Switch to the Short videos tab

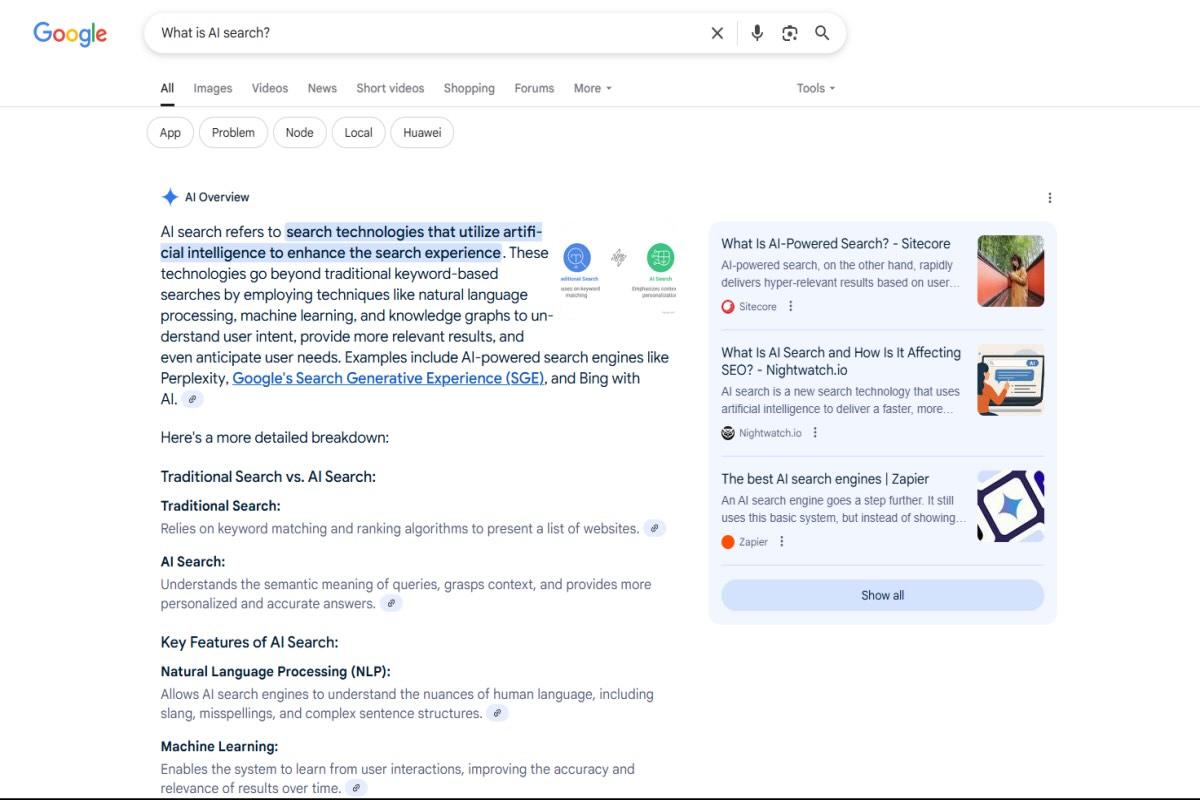390,88
